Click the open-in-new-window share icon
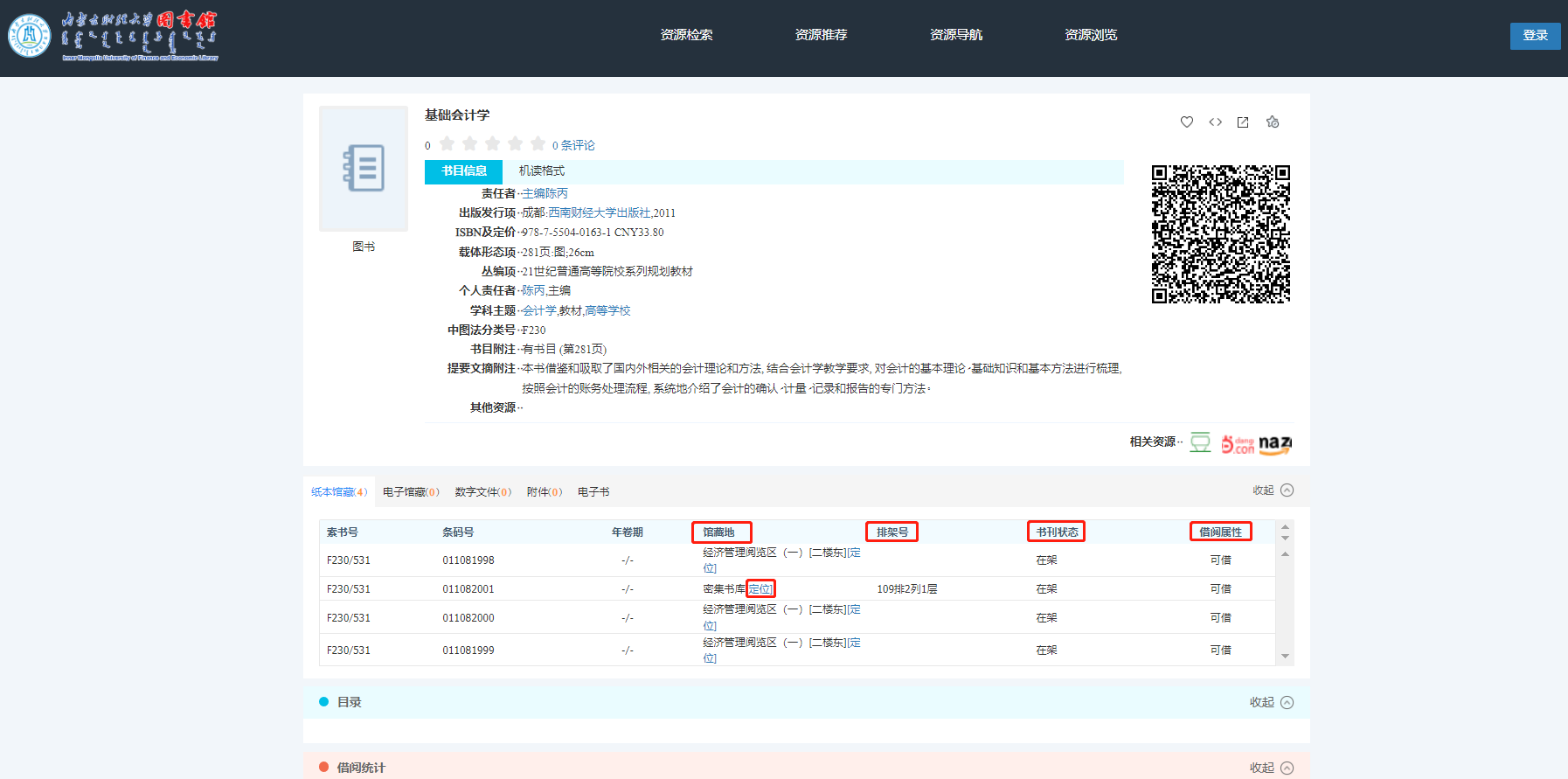The width and height of the screenshot is (1568, 779). point(1243,122)
